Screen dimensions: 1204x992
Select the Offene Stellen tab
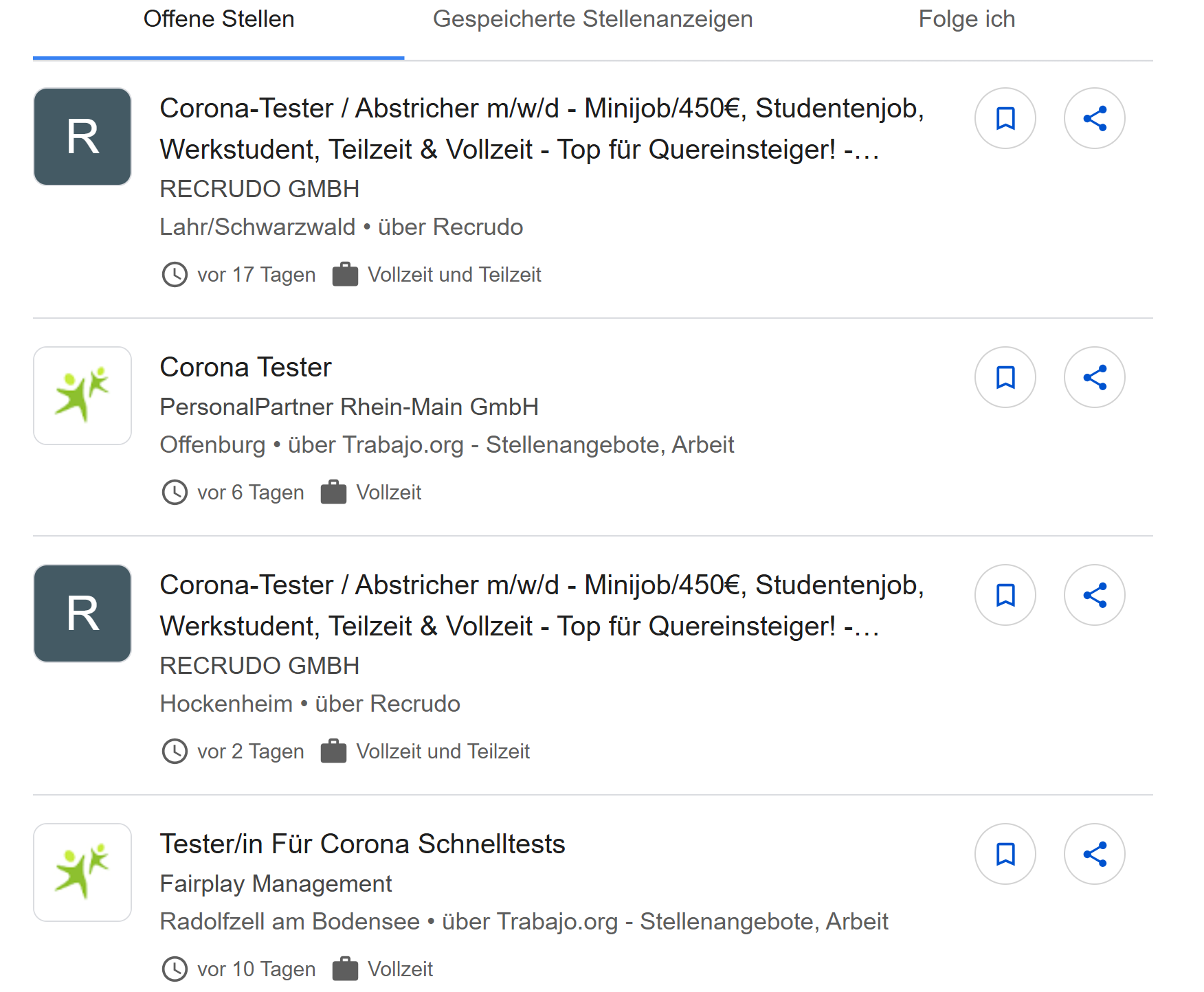218,19
